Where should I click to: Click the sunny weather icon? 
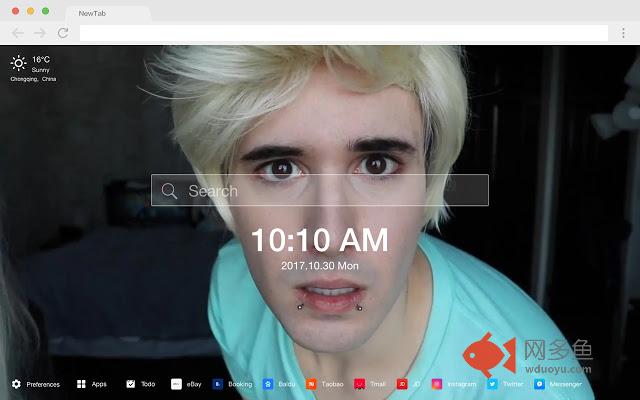(18, 63)
